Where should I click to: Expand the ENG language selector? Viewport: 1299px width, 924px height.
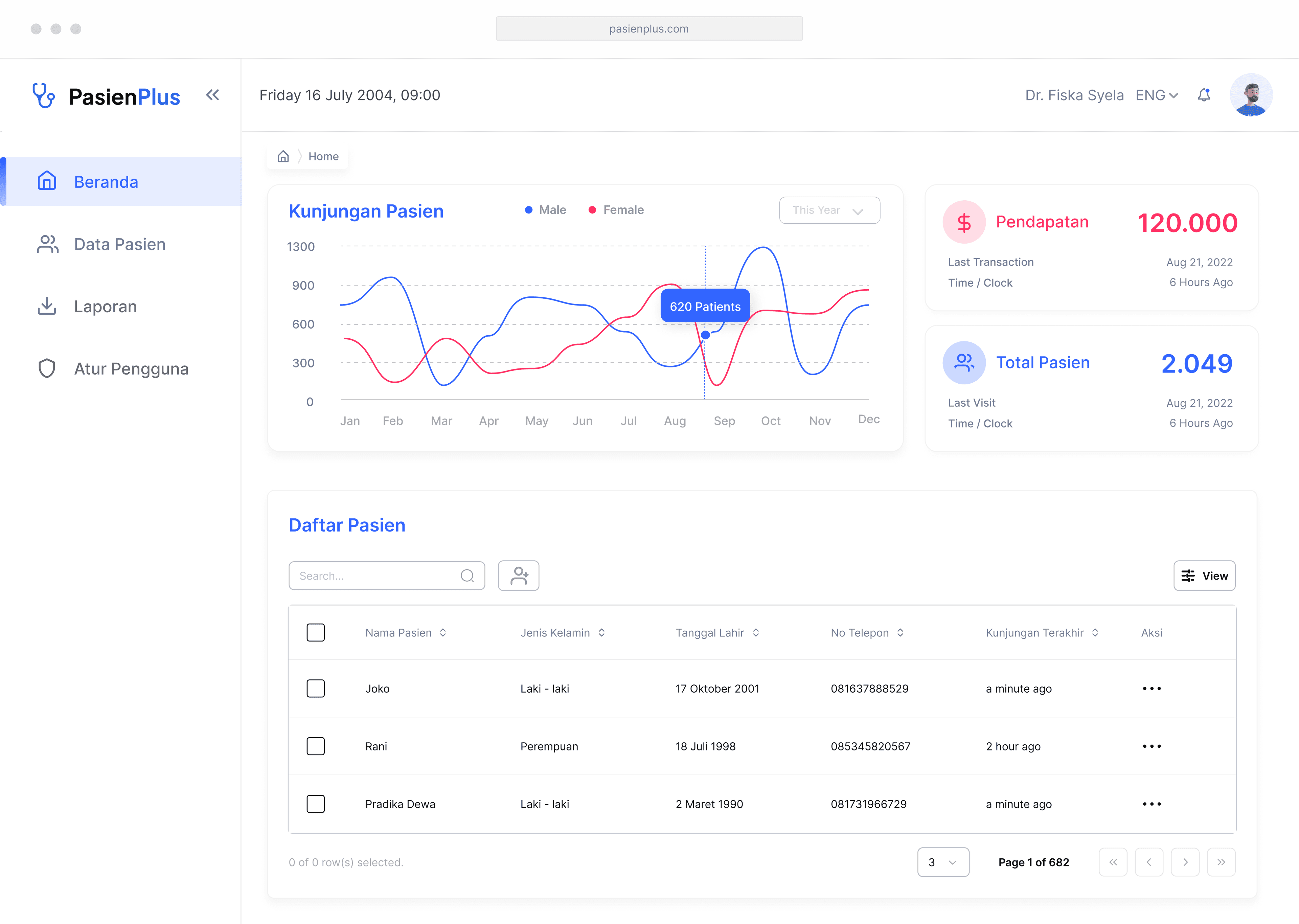1156,96
